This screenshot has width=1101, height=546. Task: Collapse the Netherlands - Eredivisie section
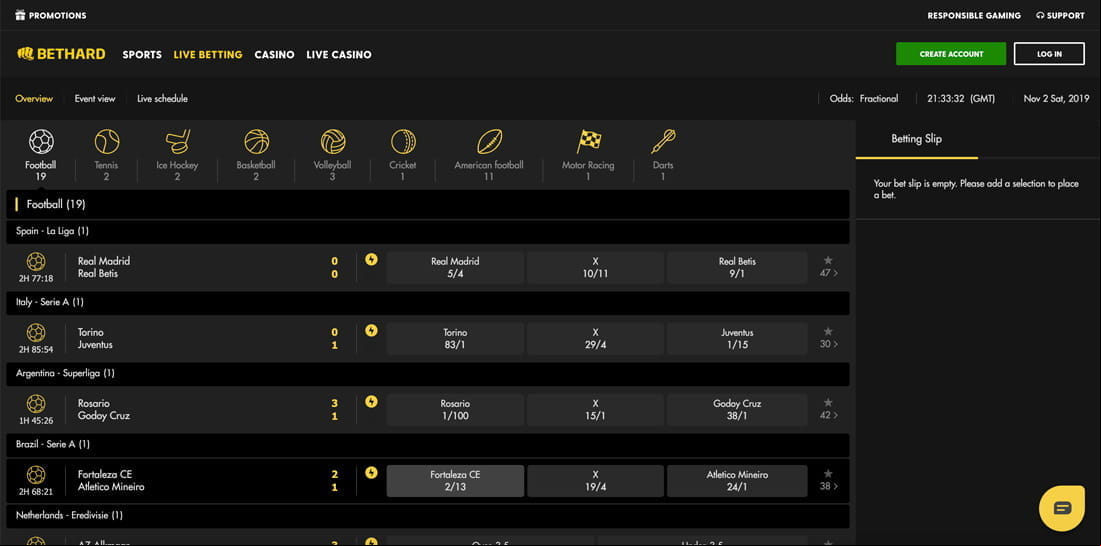[x=428, y=515]
